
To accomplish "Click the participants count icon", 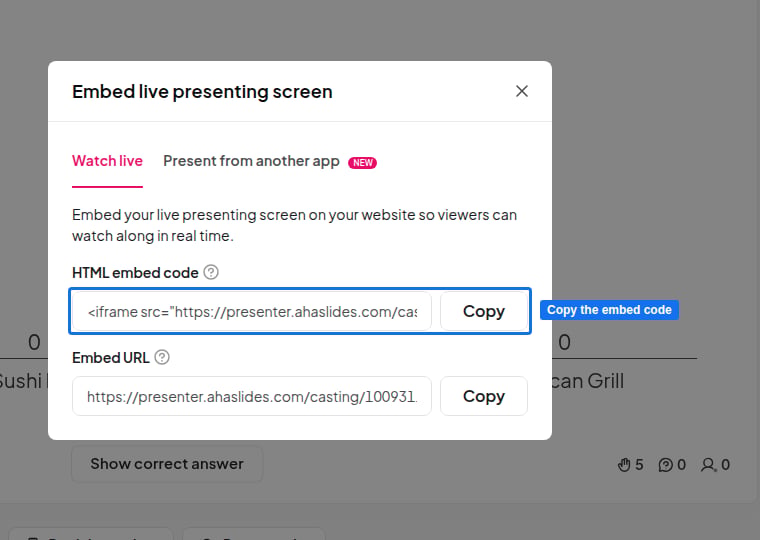I will point(708,465).
